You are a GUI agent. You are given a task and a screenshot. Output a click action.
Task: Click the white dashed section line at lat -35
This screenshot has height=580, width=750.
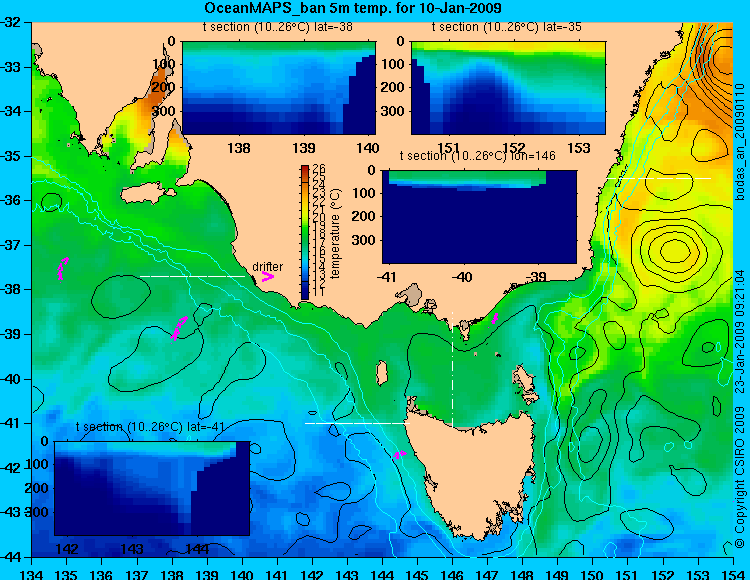tap(659, 178)
